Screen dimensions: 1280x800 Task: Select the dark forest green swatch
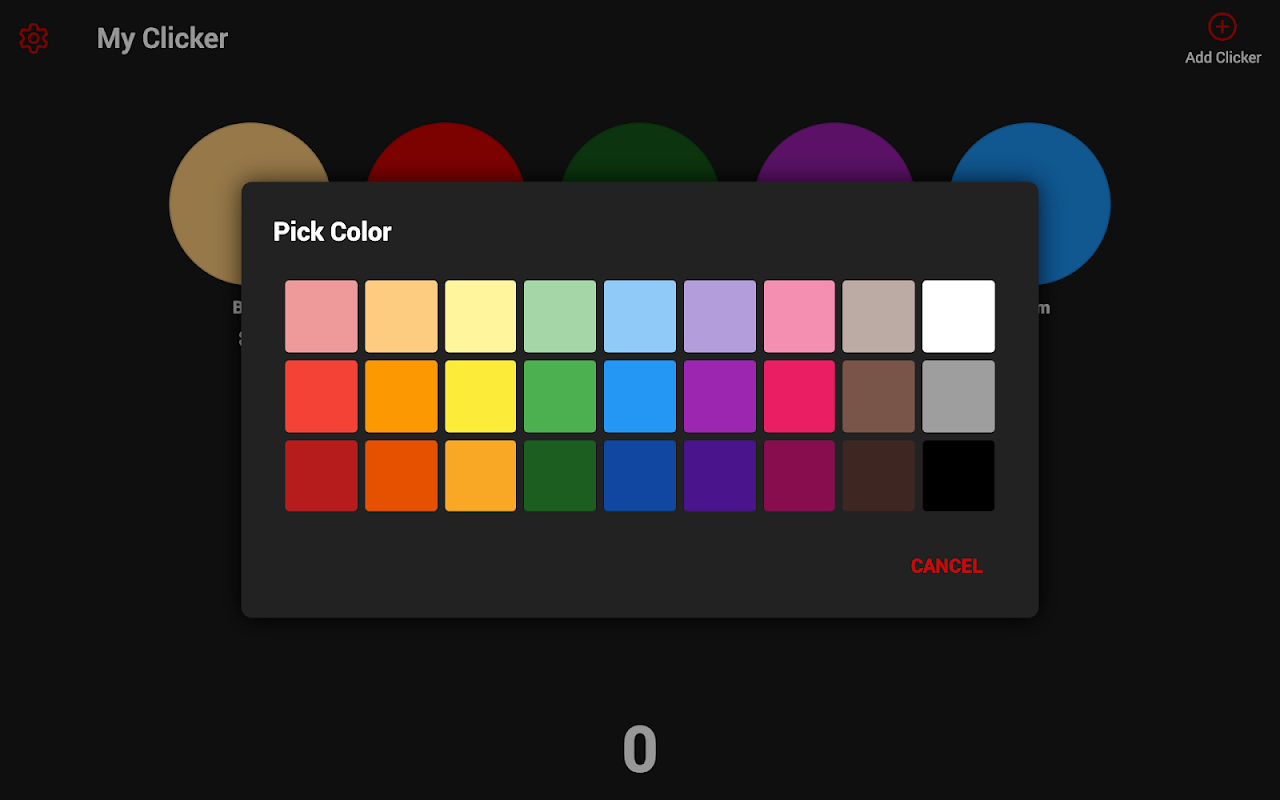tap(560, 476)
